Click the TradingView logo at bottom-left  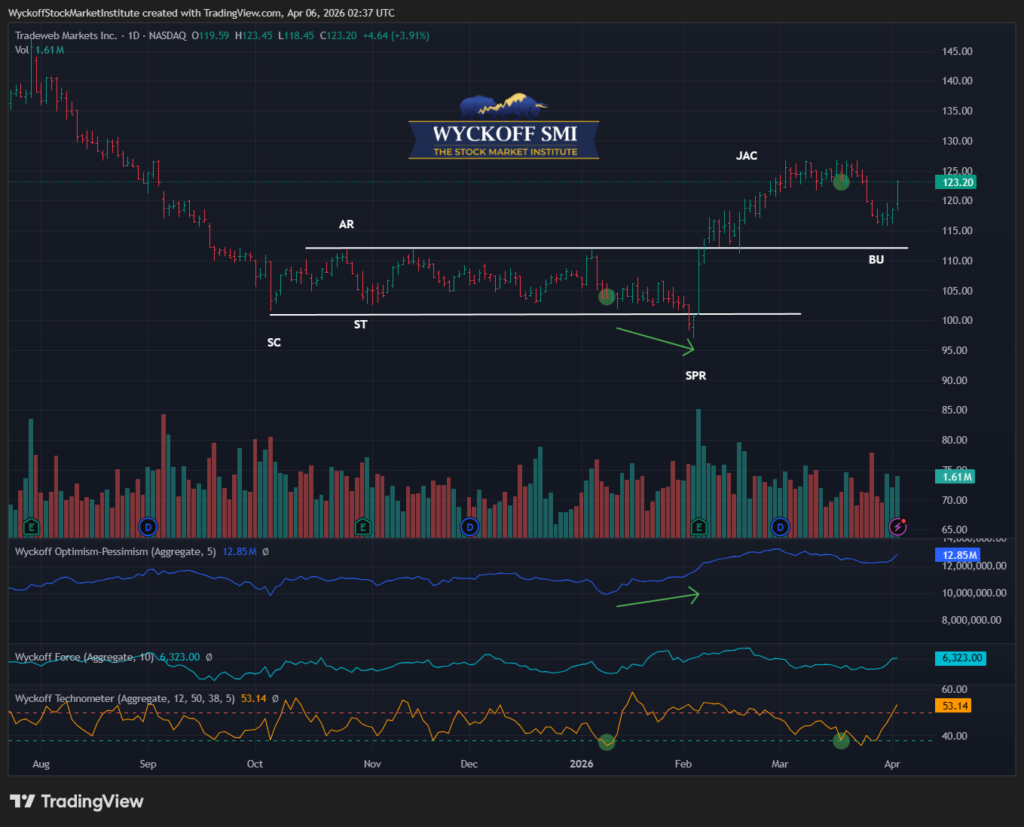click(77, 801)
